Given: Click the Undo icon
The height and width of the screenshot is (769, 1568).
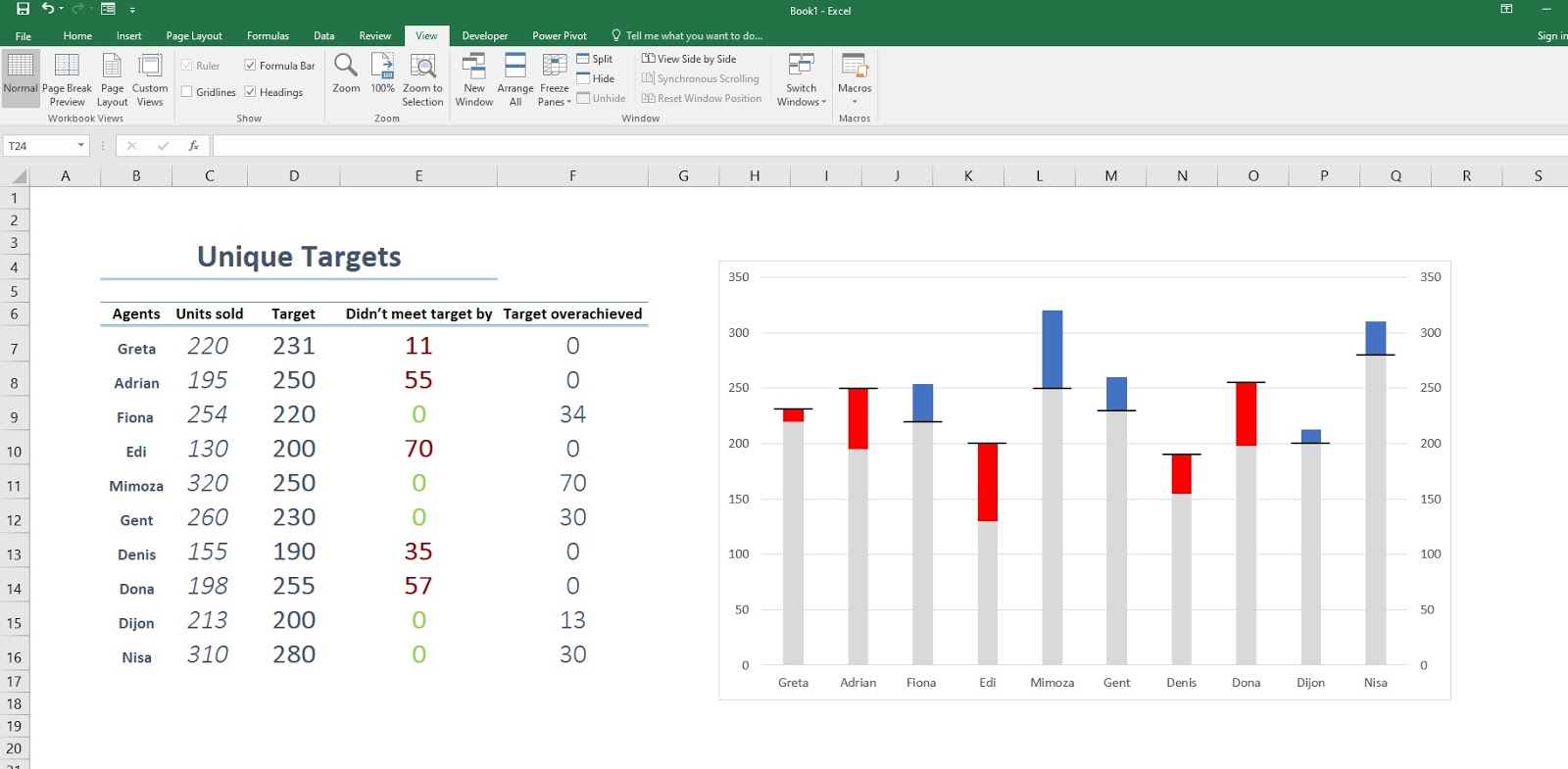Looking at the screenshot, I should click(x=47, y=9).
